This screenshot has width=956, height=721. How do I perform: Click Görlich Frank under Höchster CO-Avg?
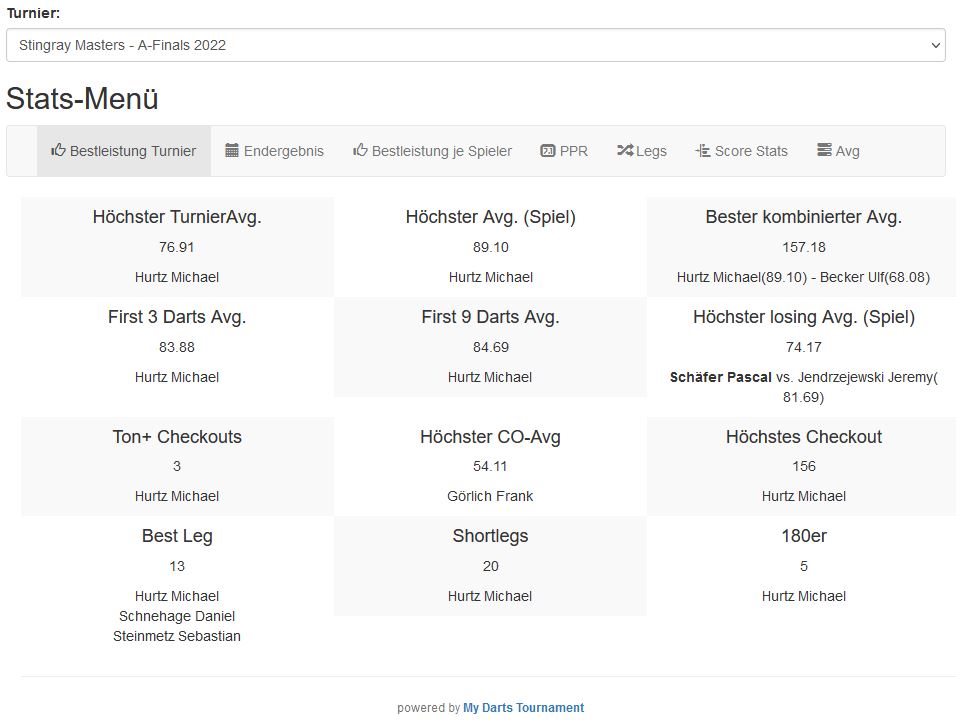(x=490, y=496)
